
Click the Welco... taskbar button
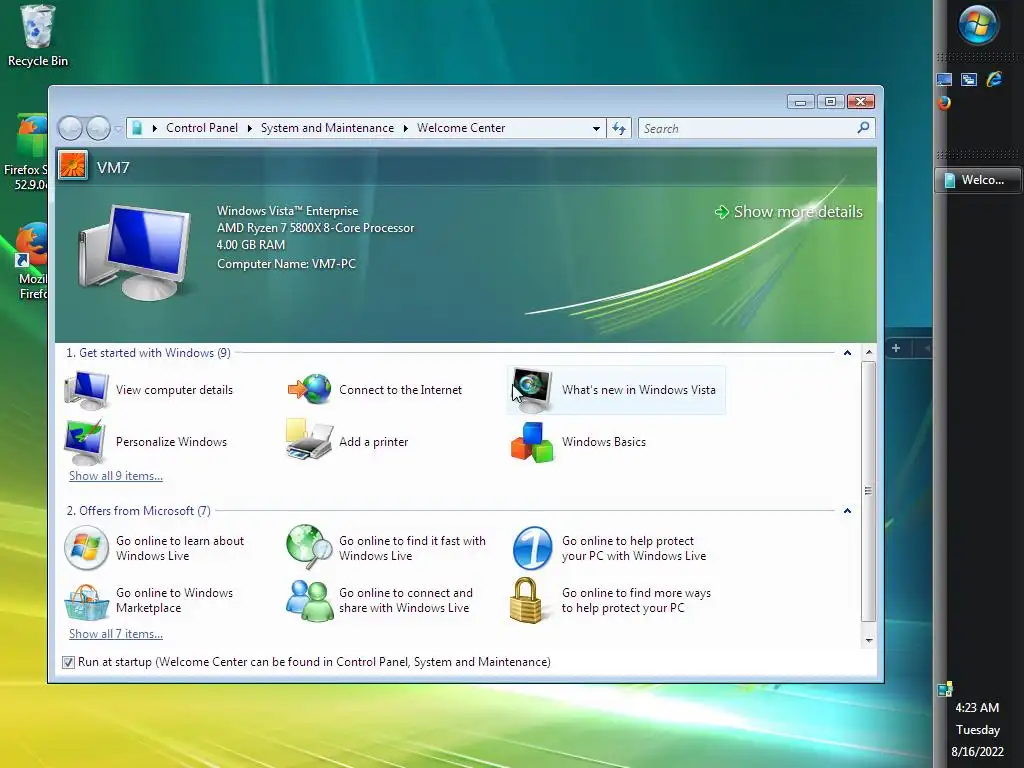point(977,180)
